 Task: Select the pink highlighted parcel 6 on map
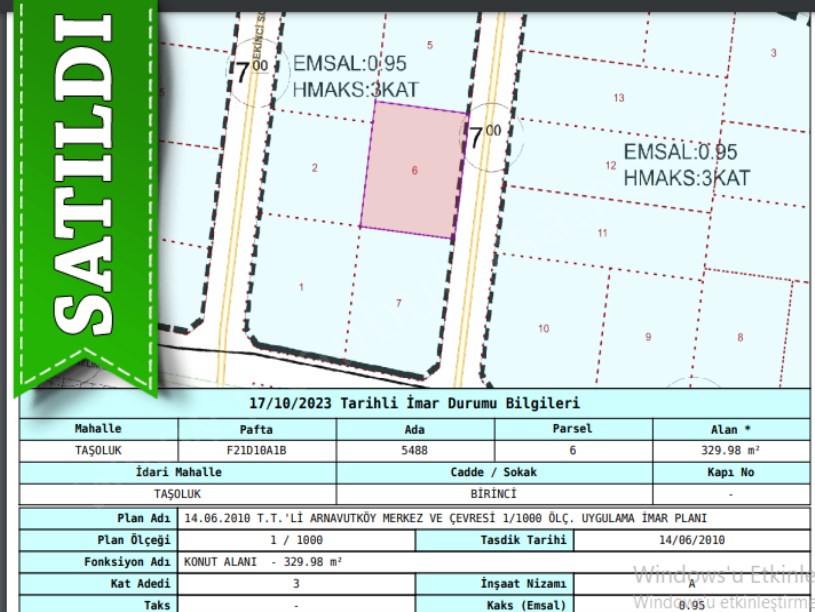414,170
